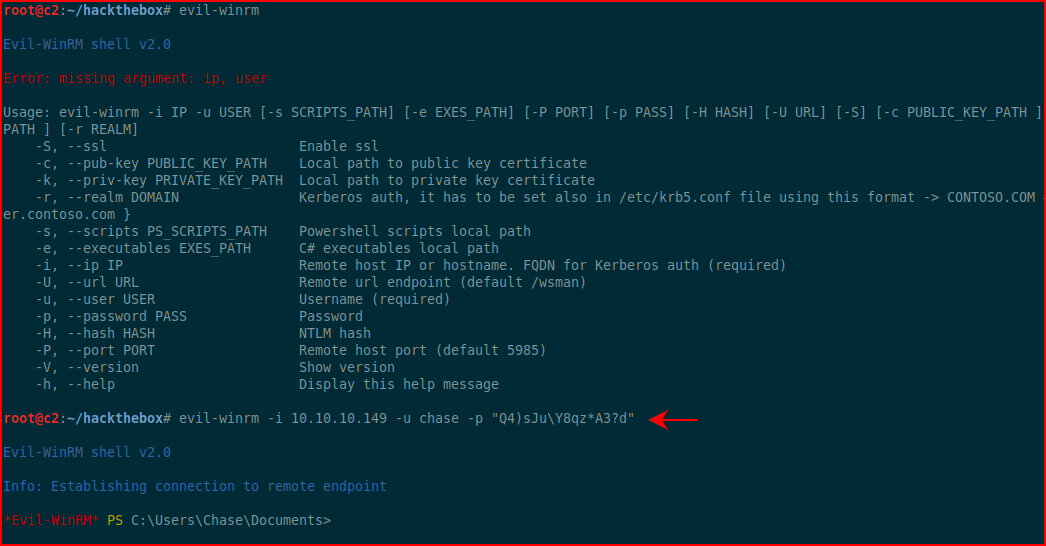The width and height of the screenshot is (1046, 546).
Task: Click the -k, --priv-key PRIVATE_KEY_PATH option
Action: (x=159, y=181)
